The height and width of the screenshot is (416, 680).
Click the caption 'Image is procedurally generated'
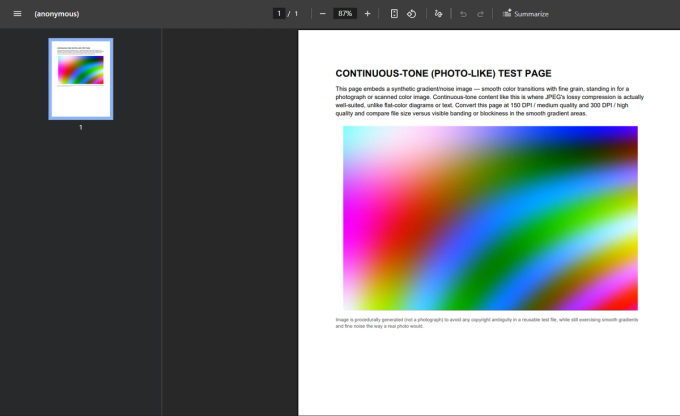point(487,323)
